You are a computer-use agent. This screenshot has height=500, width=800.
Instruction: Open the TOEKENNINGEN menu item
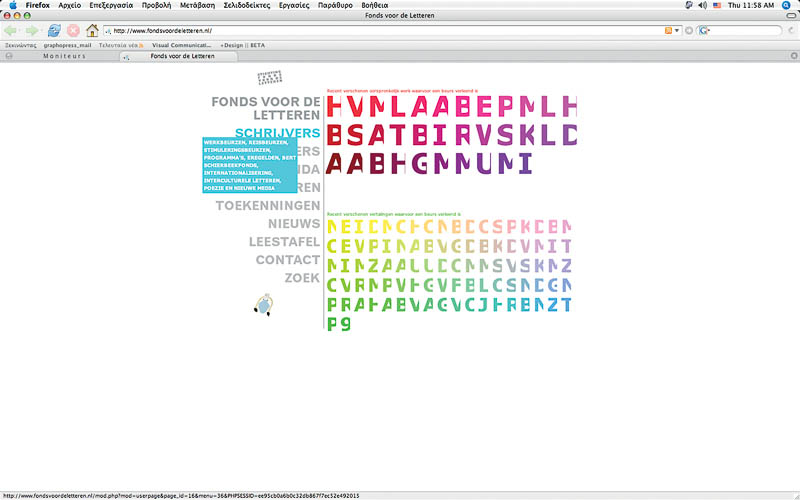268,206
